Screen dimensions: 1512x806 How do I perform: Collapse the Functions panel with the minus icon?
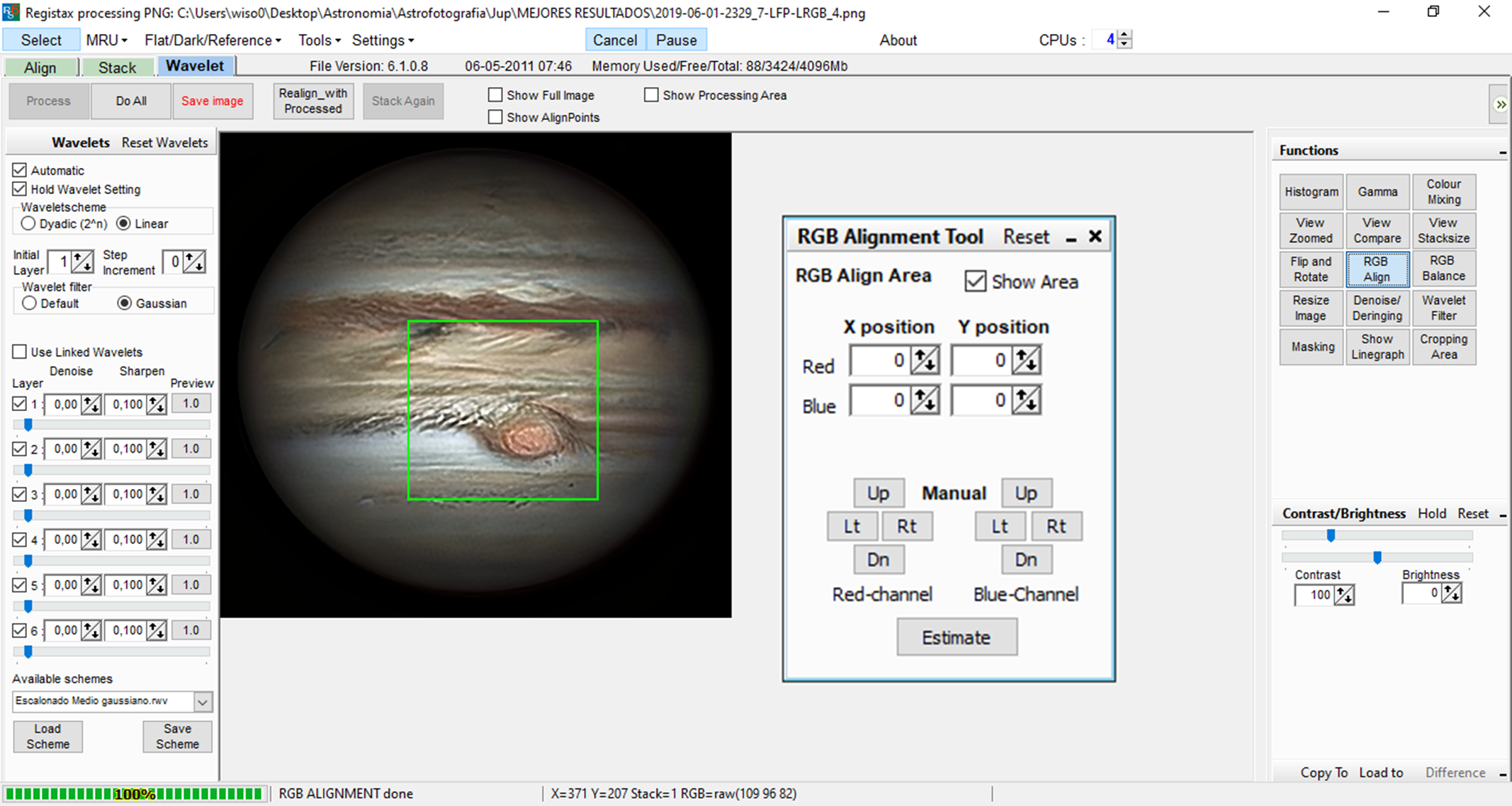pos(1502,152)
